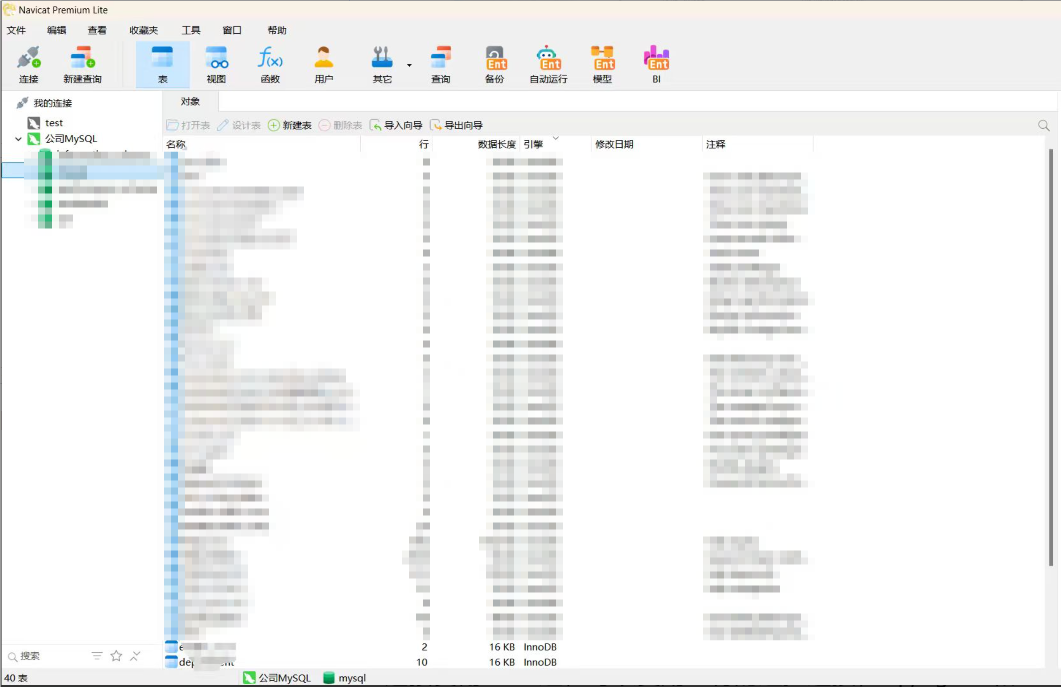Click the 用户 users icon
1061x687 pixels.
click(323, 64)
